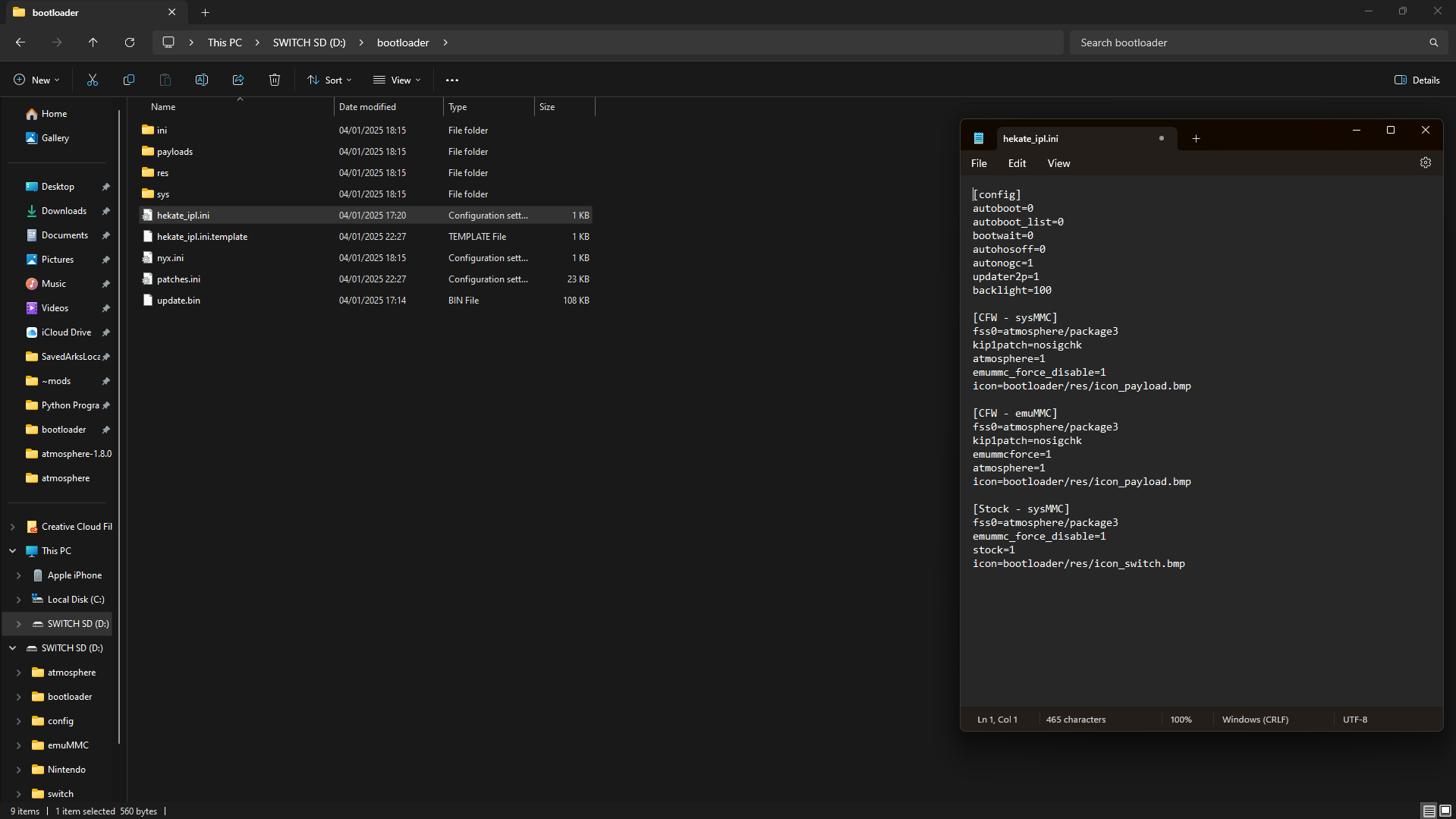
Task: Click This PC breadcrumb
Action: [x=225, y=43]
